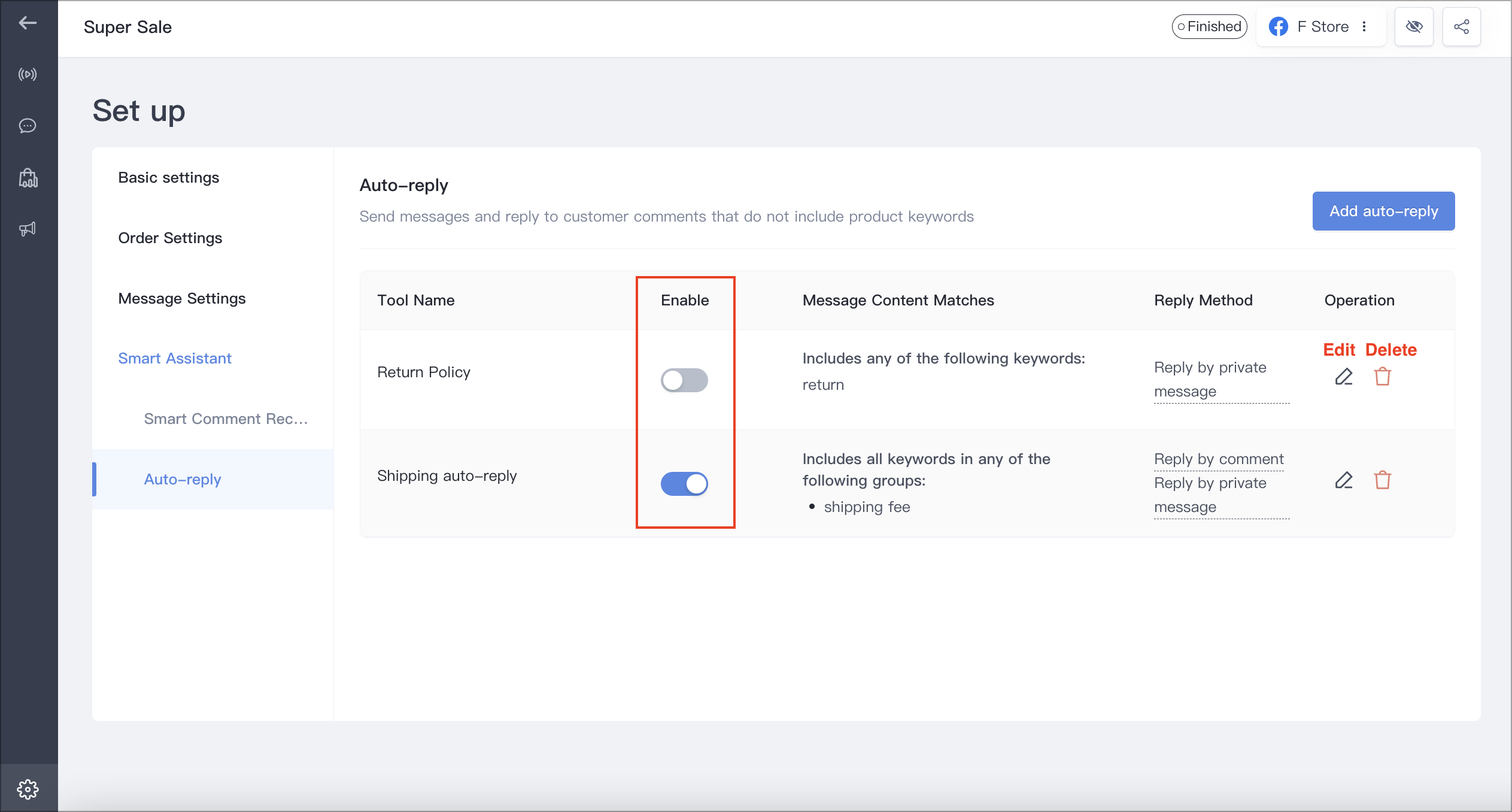Click the 'shipping fee' keyword bullet
Image resolution: width=1512 pixels, height=812 pixels.
[867, 507]
